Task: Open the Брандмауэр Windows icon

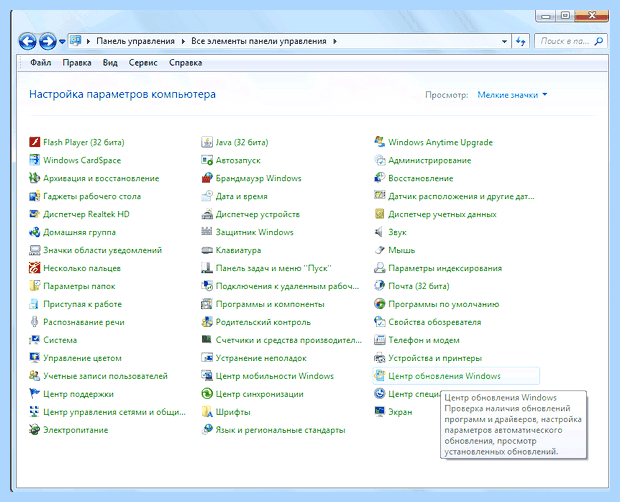Action: pyautogui.click(x=207, y=178)
